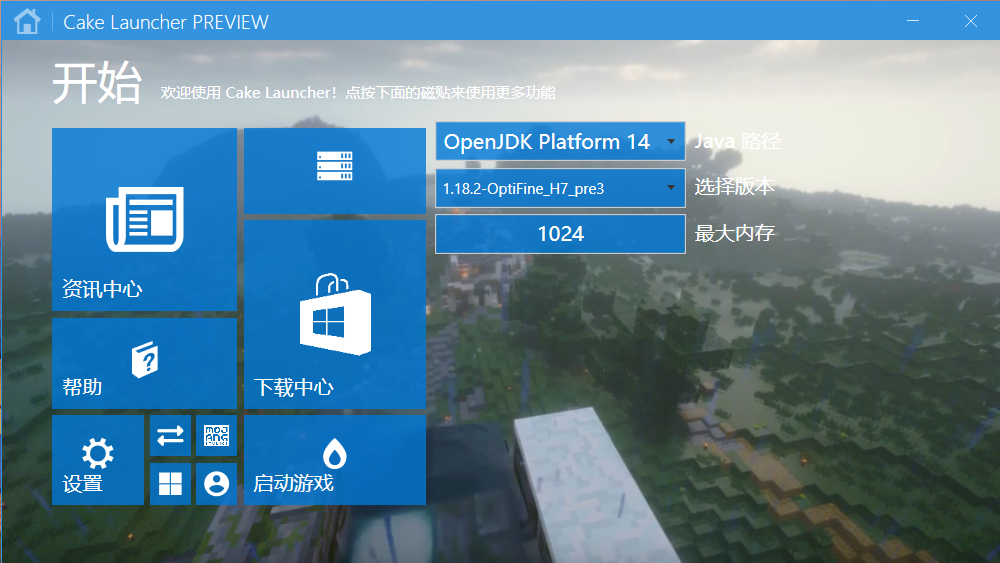
Task: Click the 'Cake Launcher PREVIEW' title text
Action: [x=166, y=22]
